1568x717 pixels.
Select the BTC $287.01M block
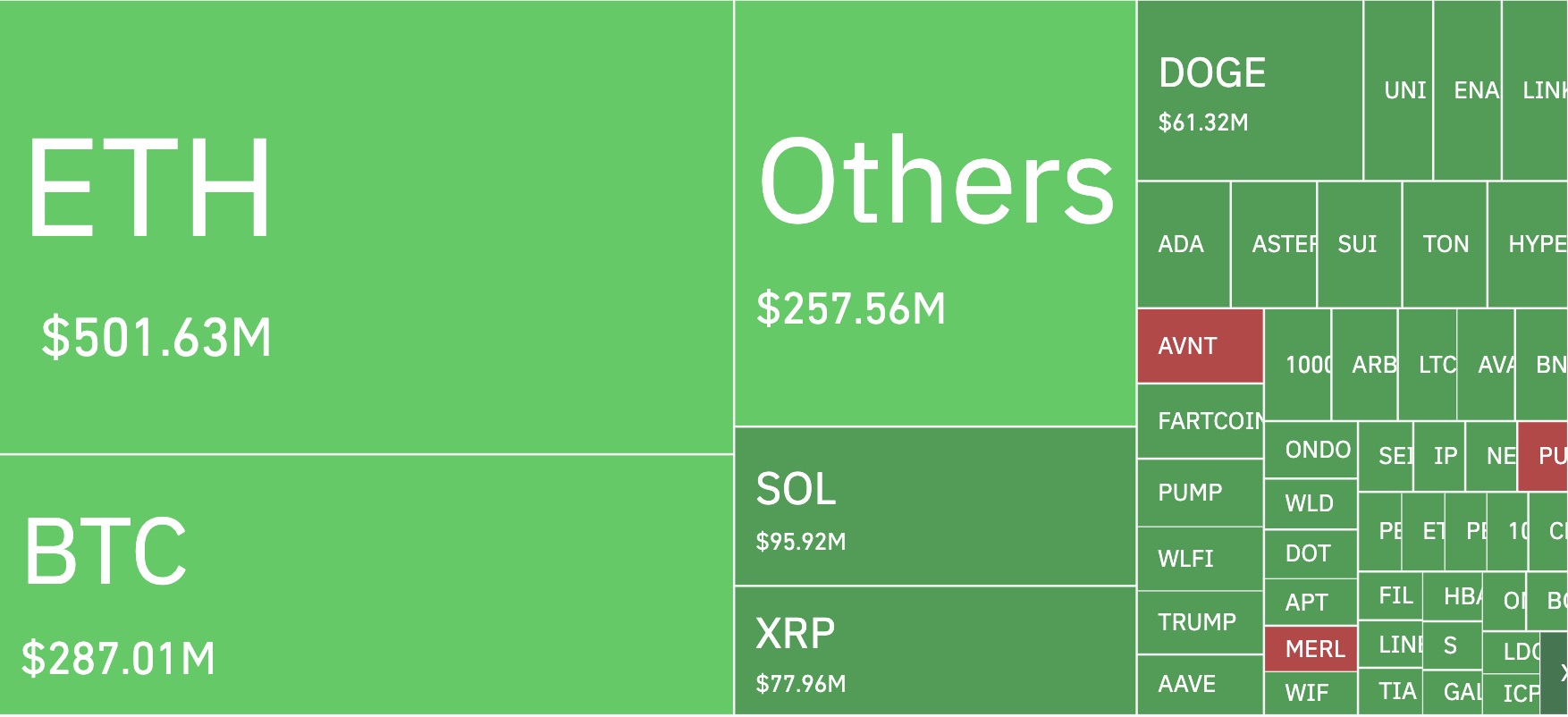point(367,585)
